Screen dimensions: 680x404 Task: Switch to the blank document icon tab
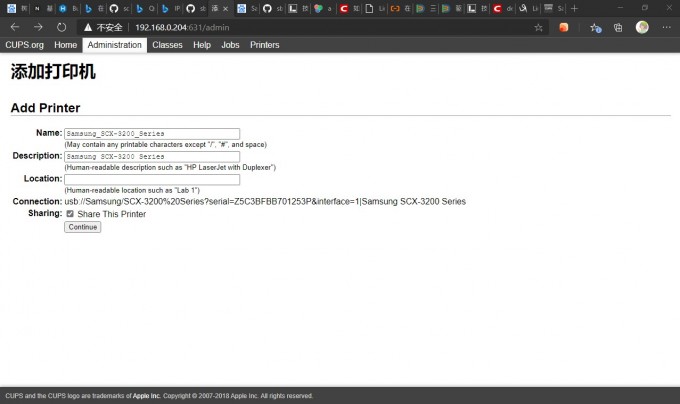pos(375,9)
